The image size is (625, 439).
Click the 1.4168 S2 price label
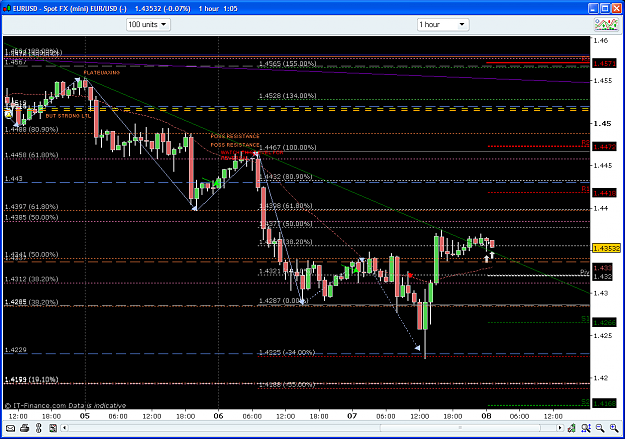(x=605, y=404)
